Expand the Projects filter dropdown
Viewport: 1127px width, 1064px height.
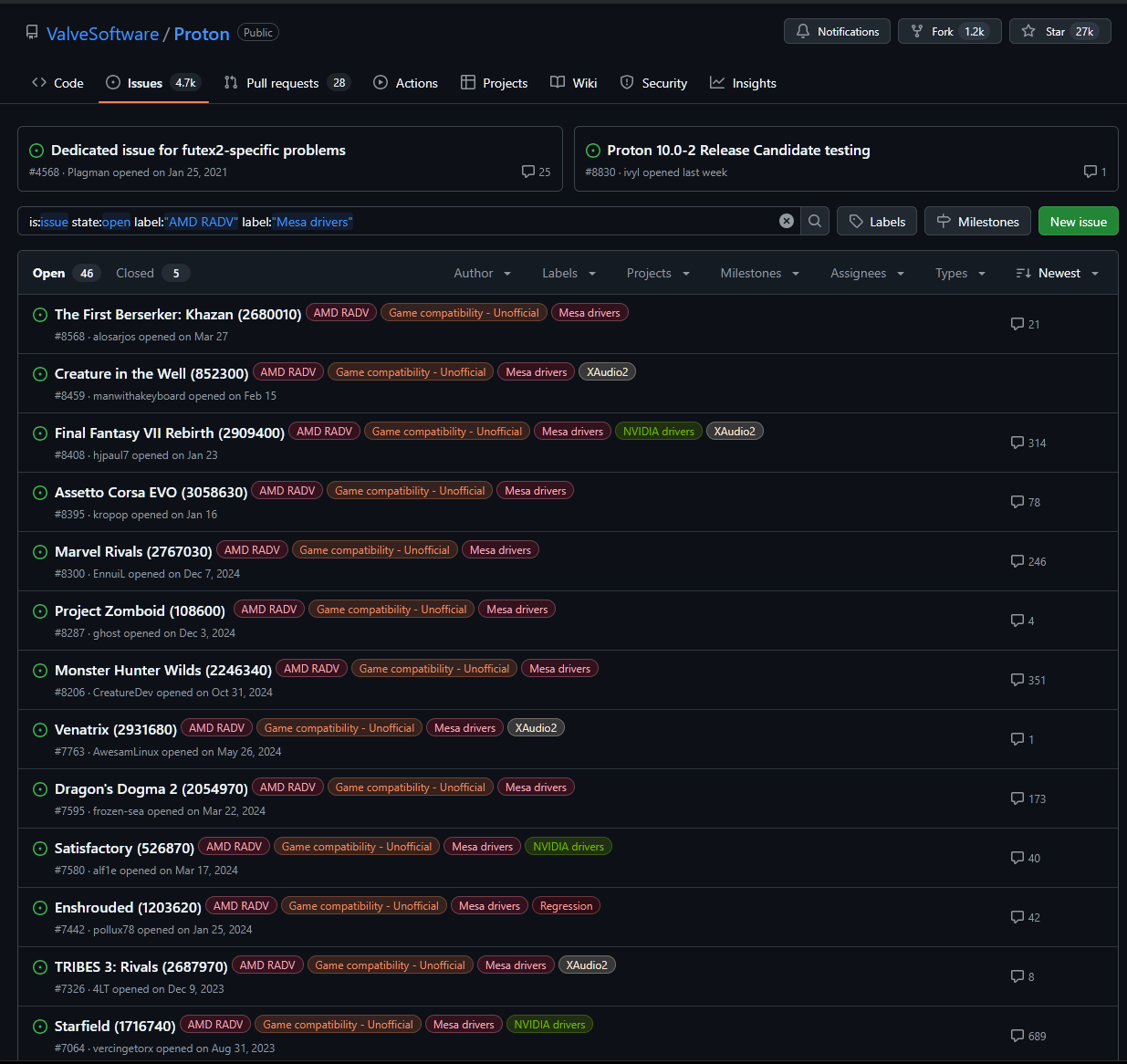coord(659,273)
